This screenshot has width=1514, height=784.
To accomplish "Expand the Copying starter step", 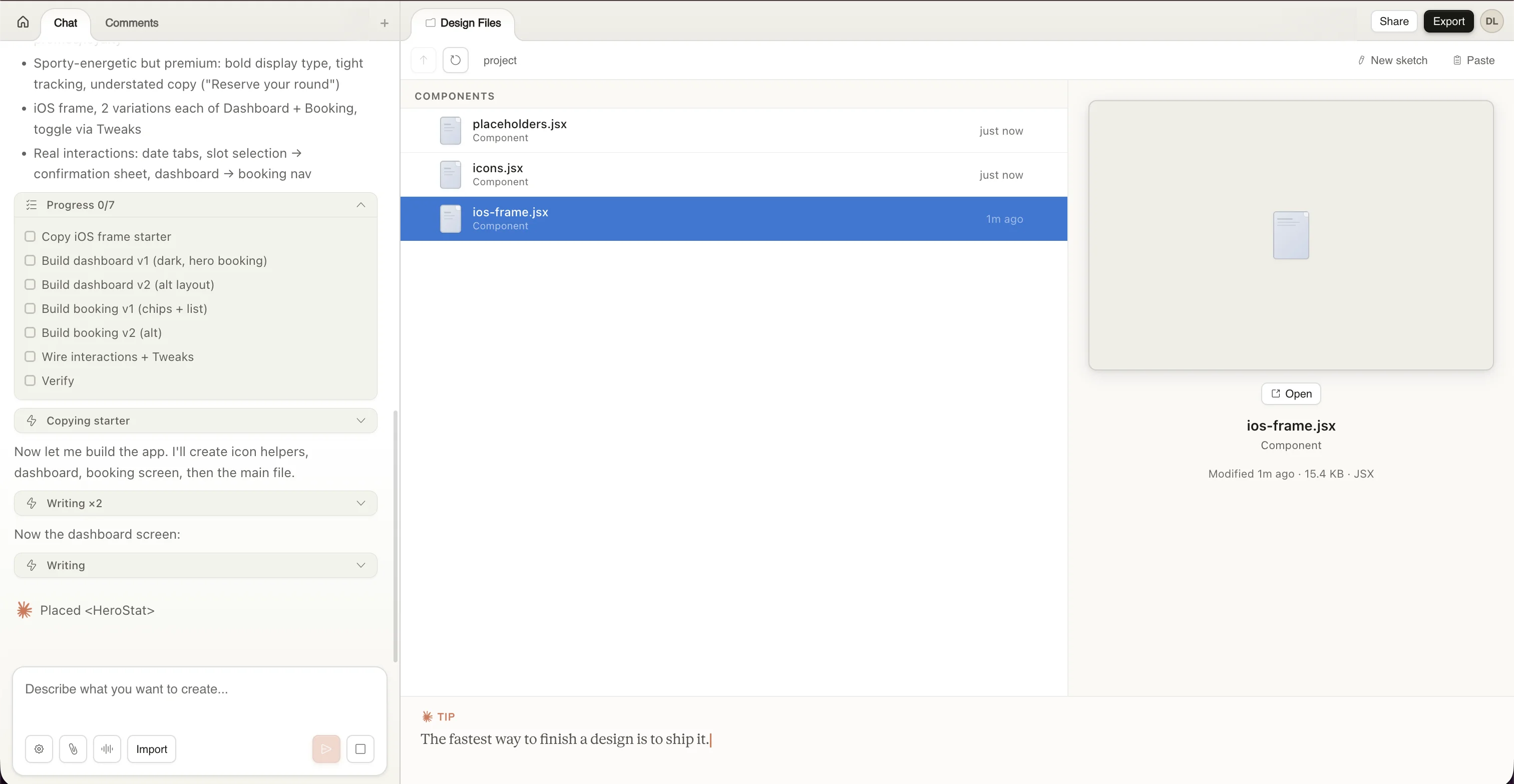I will click(361, 420).
